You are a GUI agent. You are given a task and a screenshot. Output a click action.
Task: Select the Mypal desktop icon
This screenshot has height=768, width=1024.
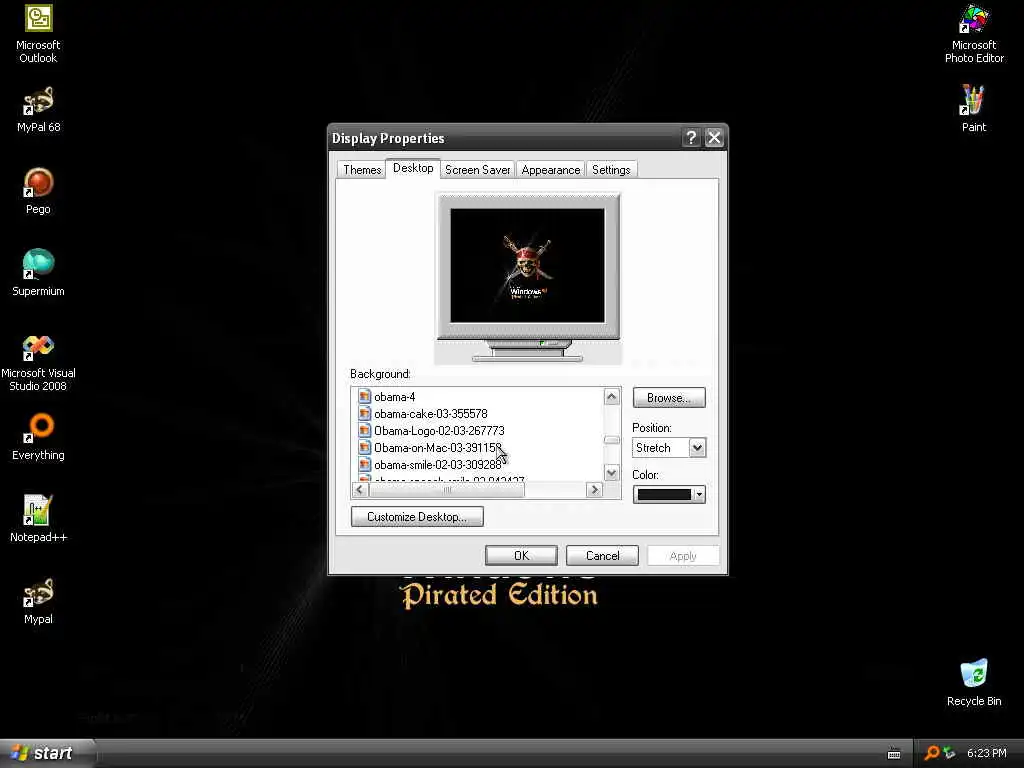click(x=38, y=601)
